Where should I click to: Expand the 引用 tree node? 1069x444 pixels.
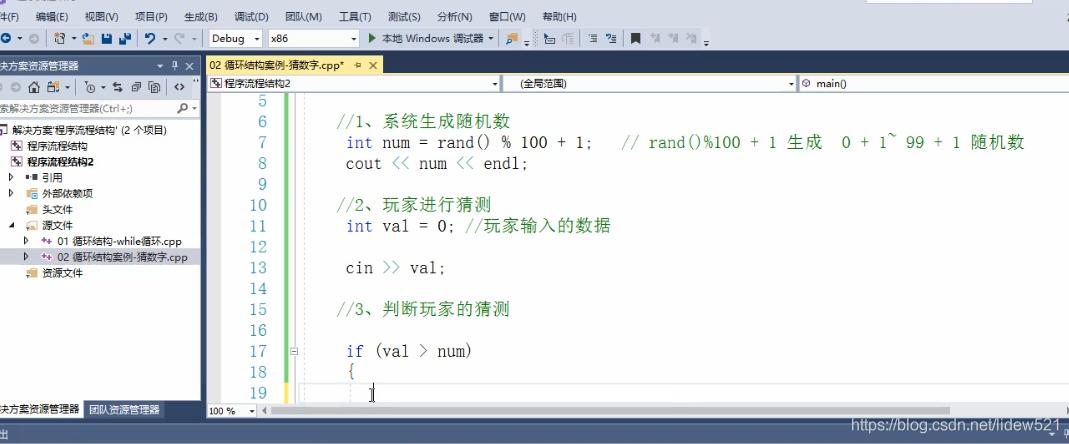pos(11,177)
